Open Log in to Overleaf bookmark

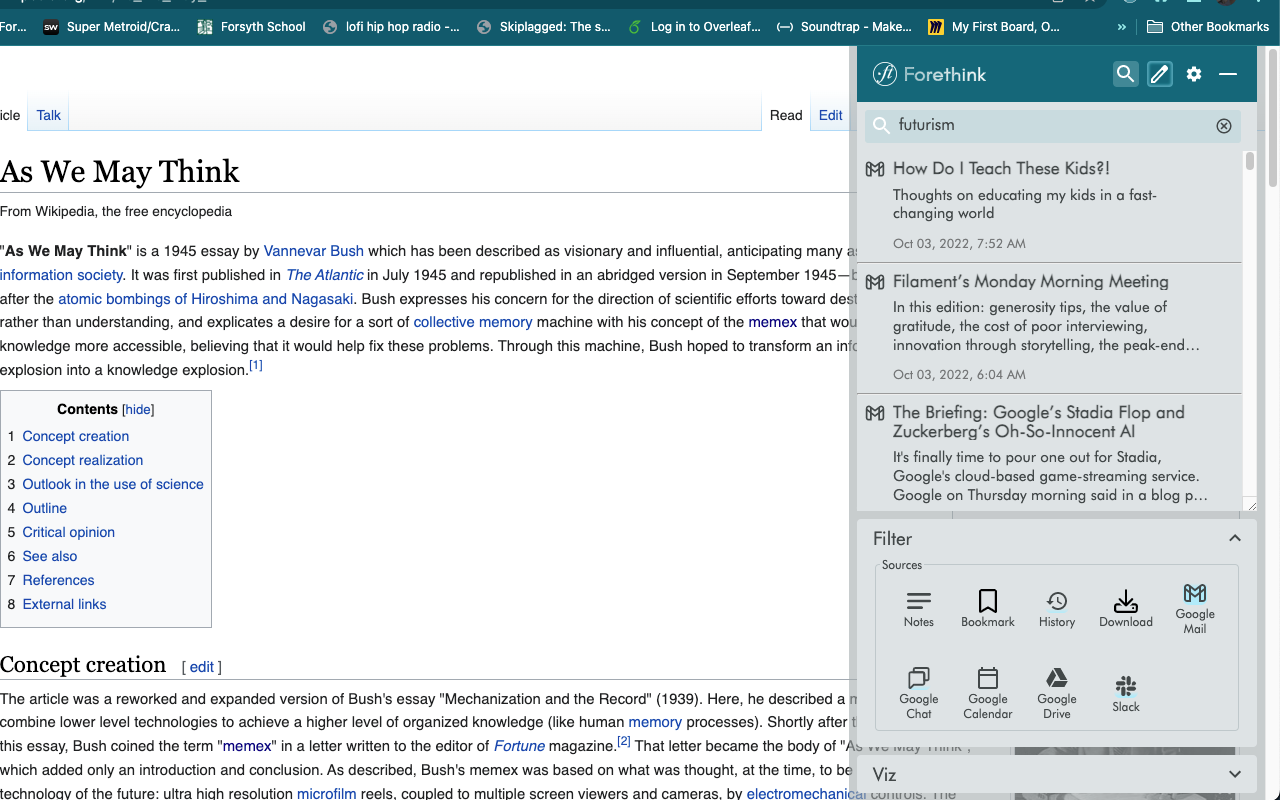coord(695,27)
